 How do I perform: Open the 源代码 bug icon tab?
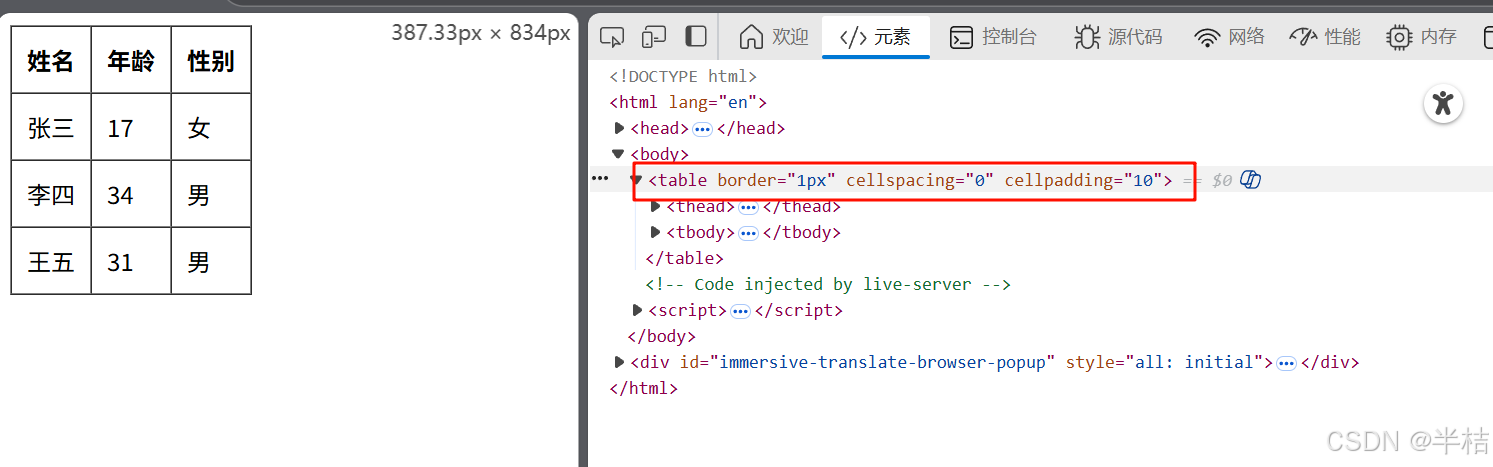click(x=1118, y=37)
